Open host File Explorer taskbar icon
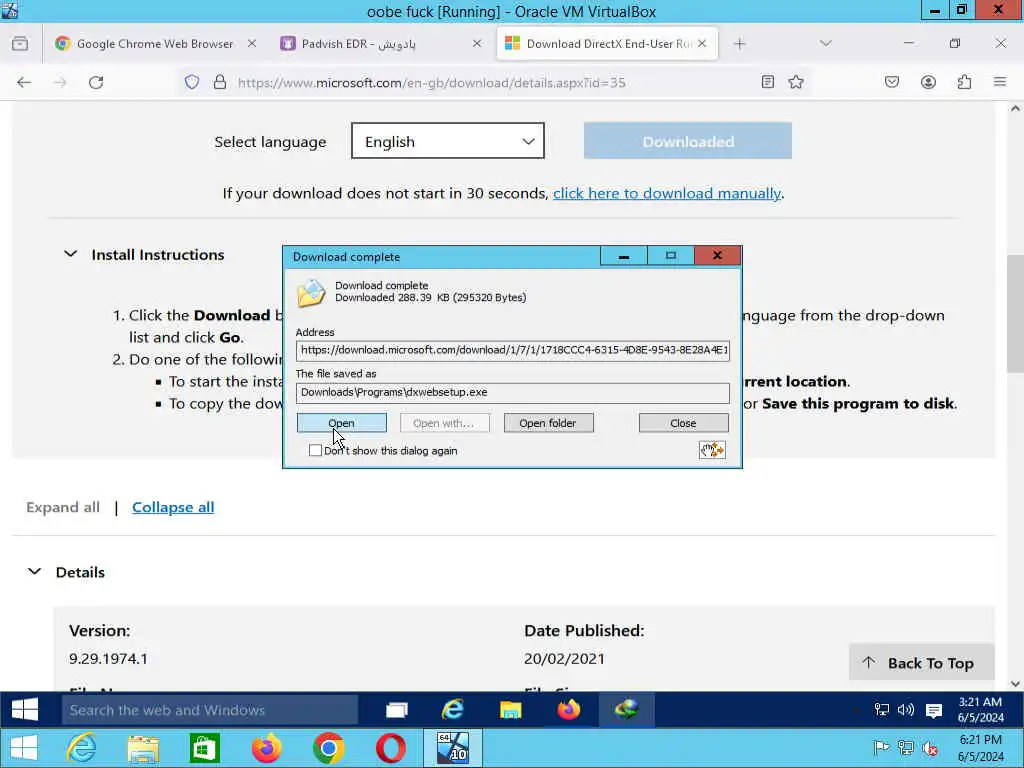 [x=143, y=748]
